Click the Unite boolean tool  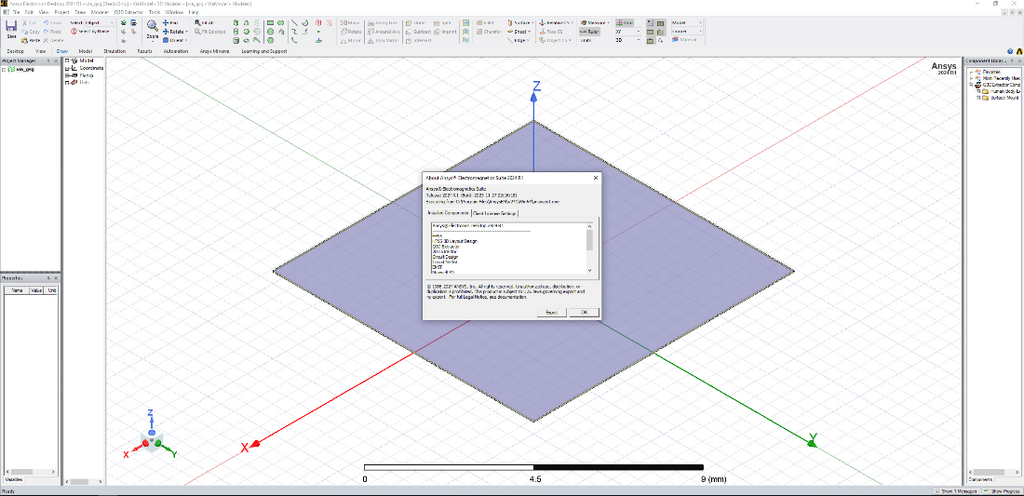click(x=414, y=23)
